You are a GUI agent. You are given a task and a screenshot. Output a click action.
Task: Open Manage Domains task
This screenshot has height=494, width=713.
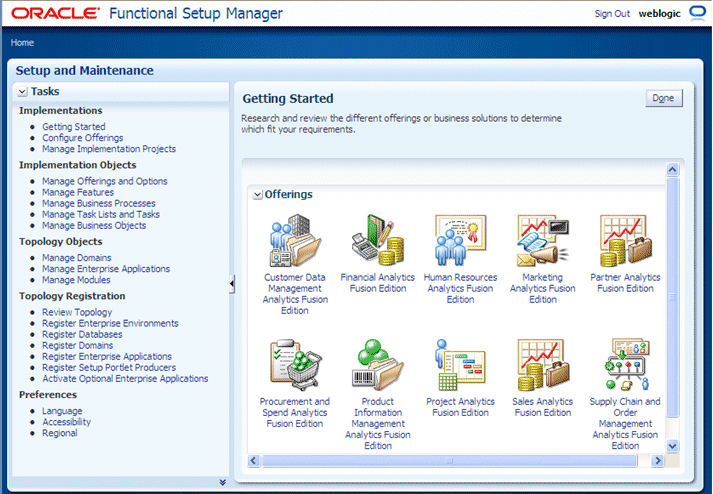76,257
